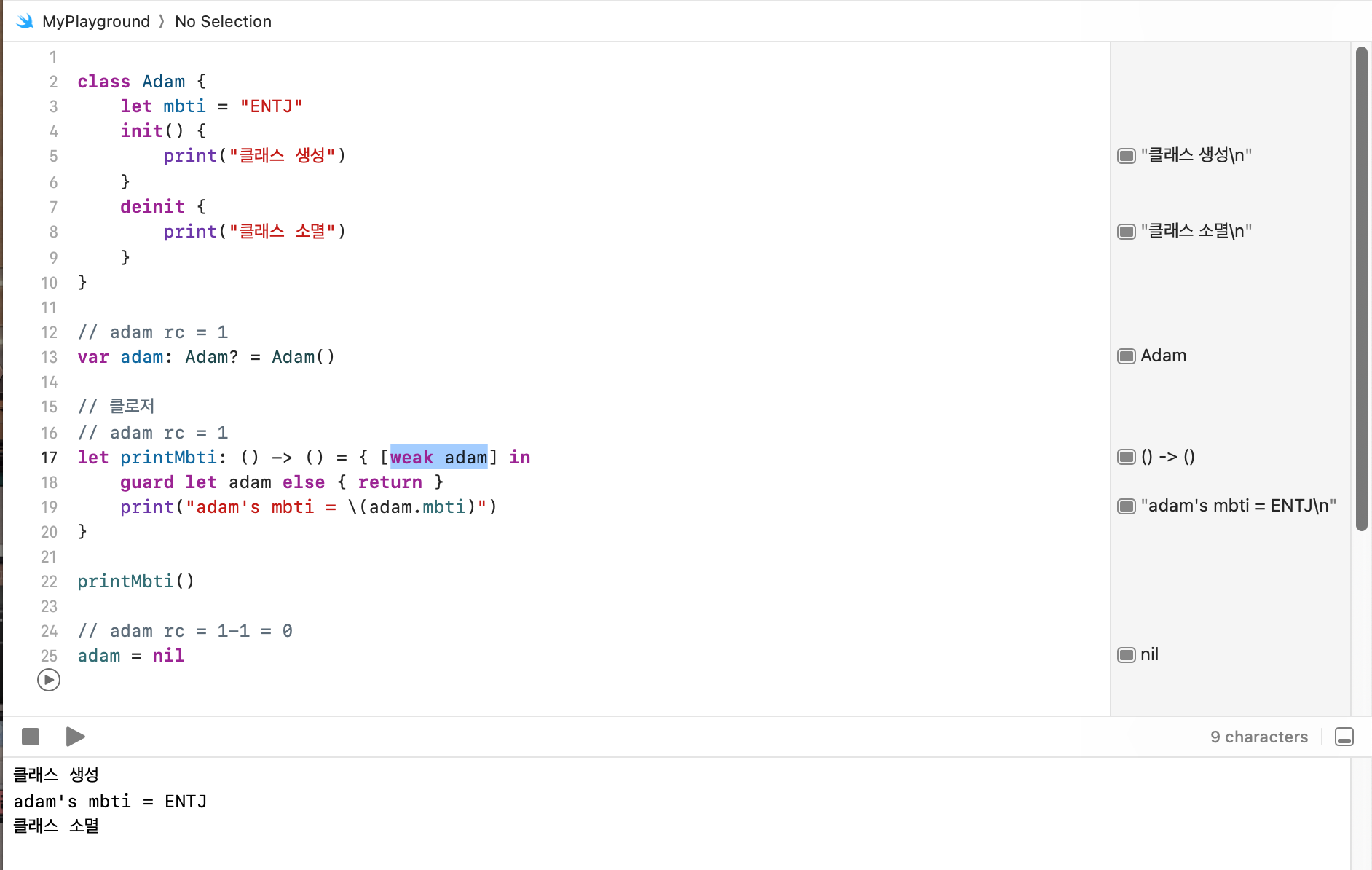Click console output 'adam's mbti = ENTJ'
This screenshot has height=870, width=1372.
point(110,802)
